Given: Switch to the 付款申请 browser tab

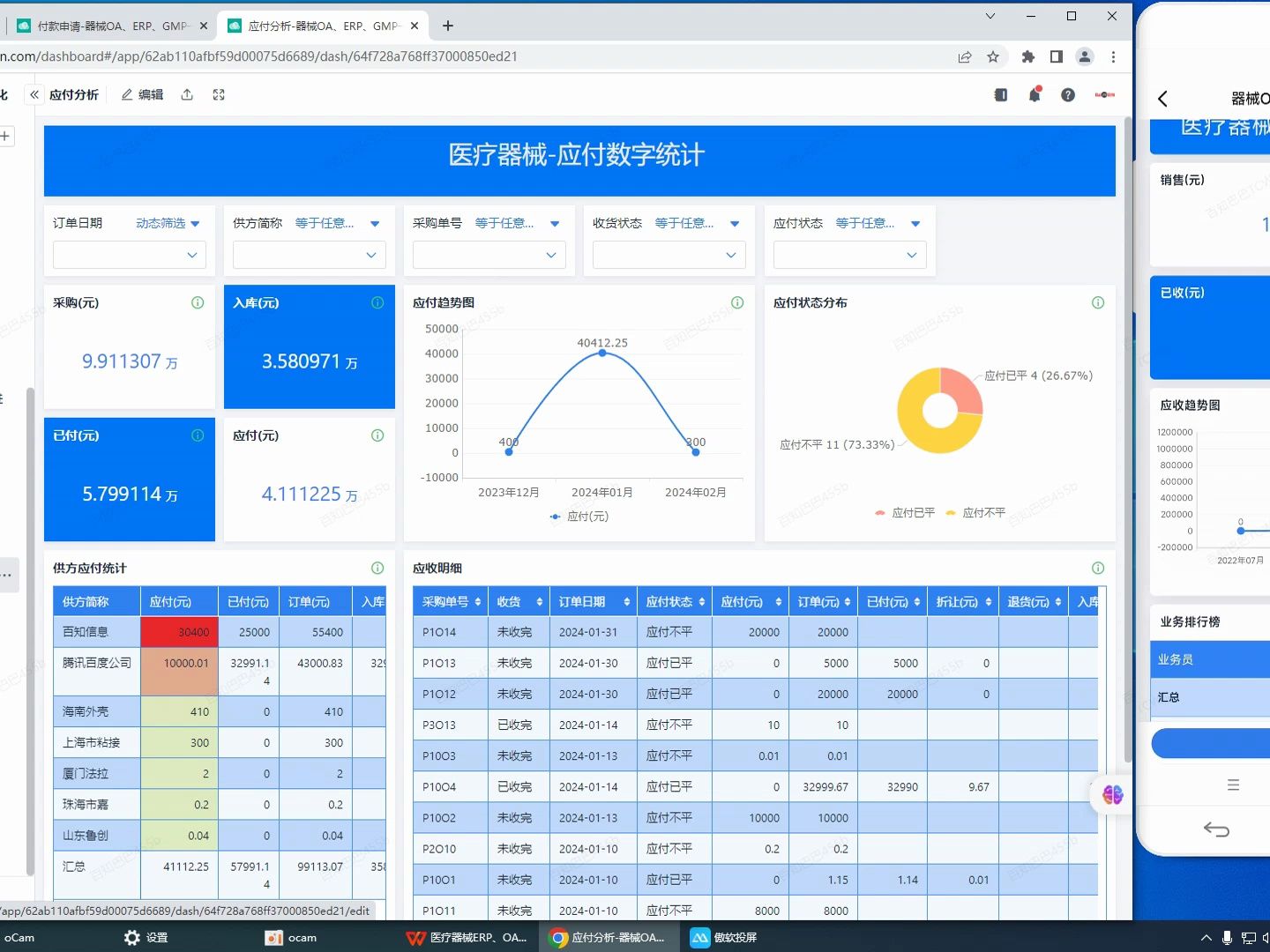Looking at the screenshot, I should [x=110, y=26].
